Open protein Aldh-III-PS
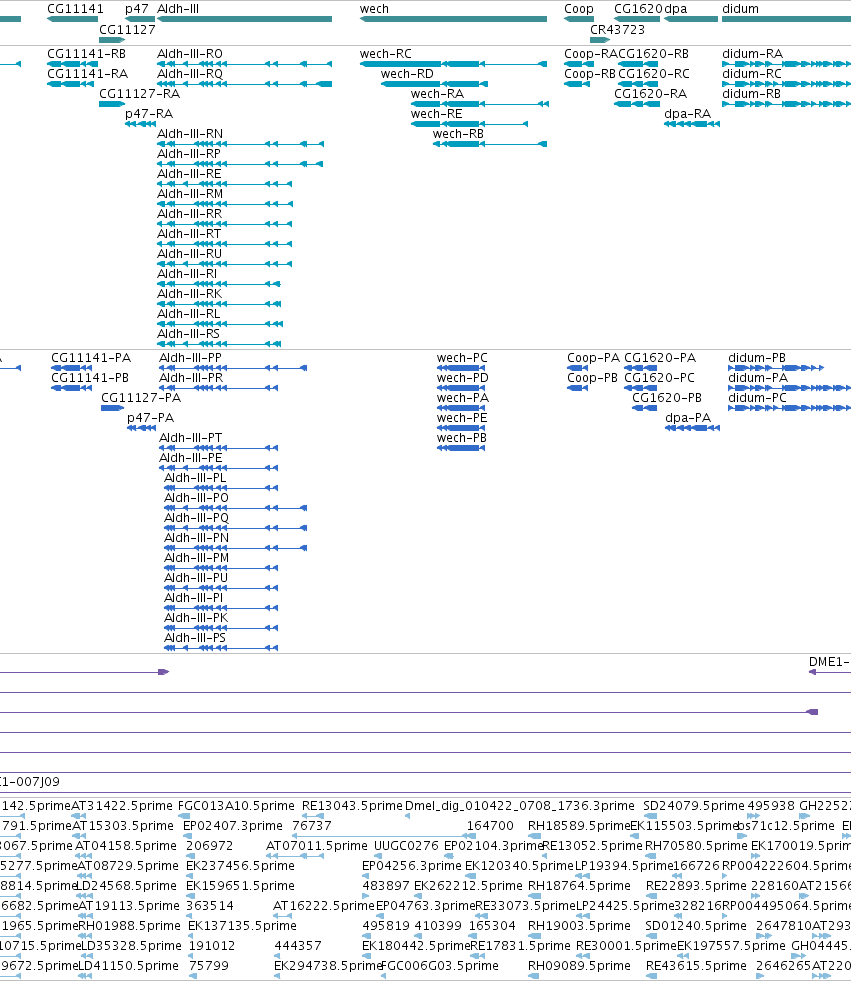The height and width of the screenshot is (981, 851). click(x=195, y=638)
